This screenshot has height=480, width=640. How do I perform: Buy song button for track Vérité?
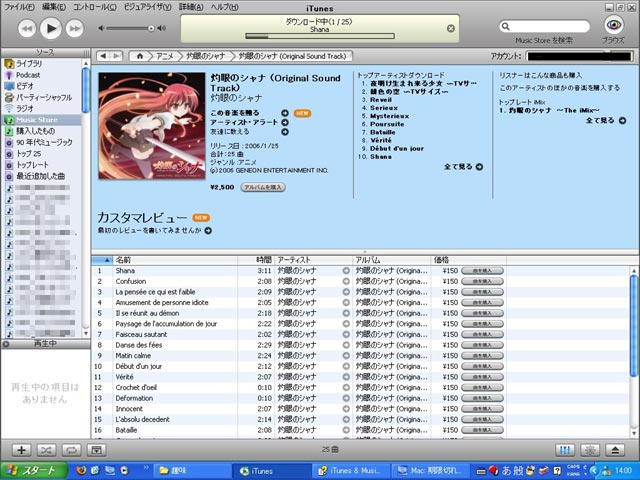click(x=482, y=377)
